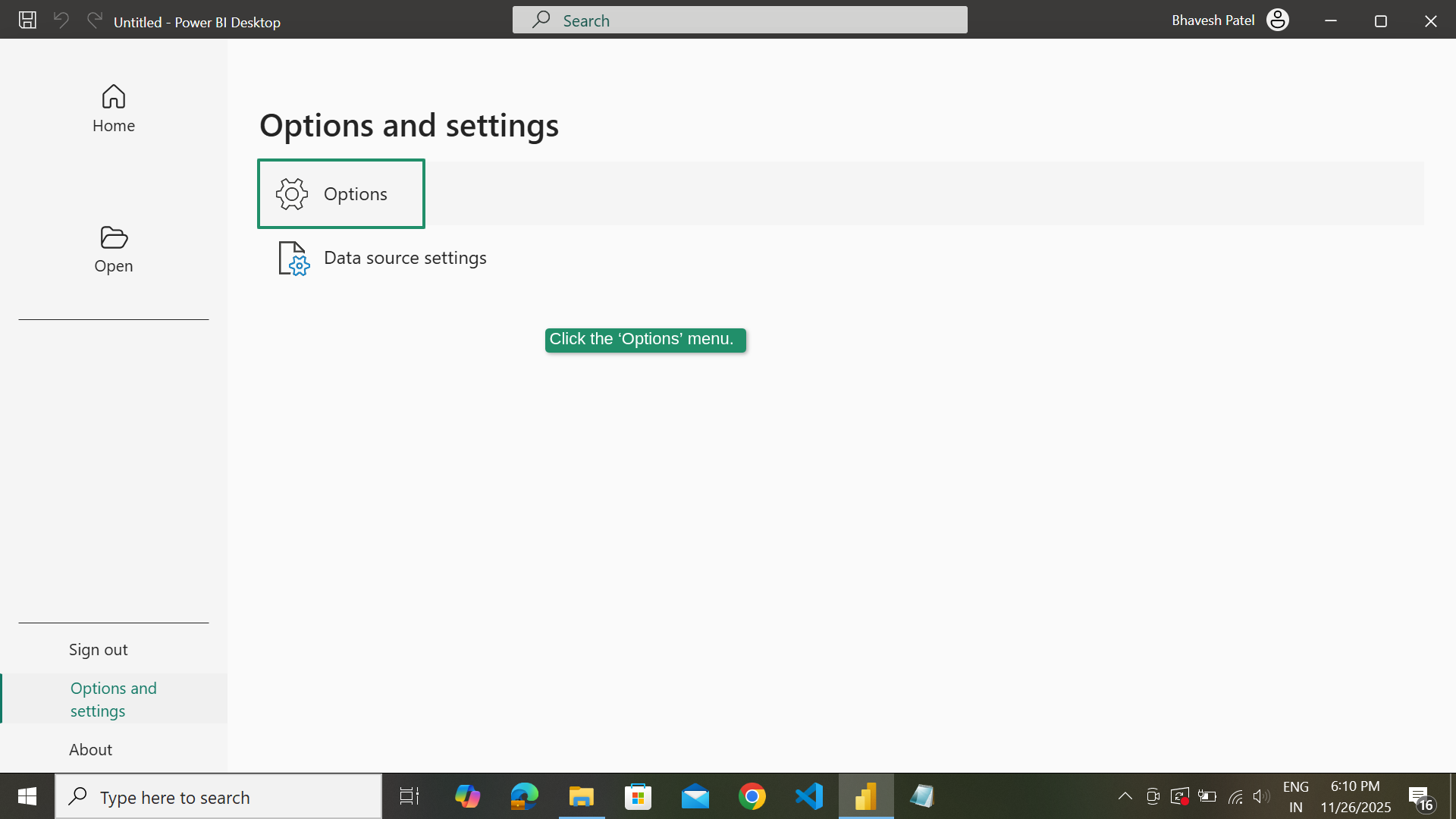
Task: Save the report using the Save icon
Action: pyautogui.click(x=27, y=20)
